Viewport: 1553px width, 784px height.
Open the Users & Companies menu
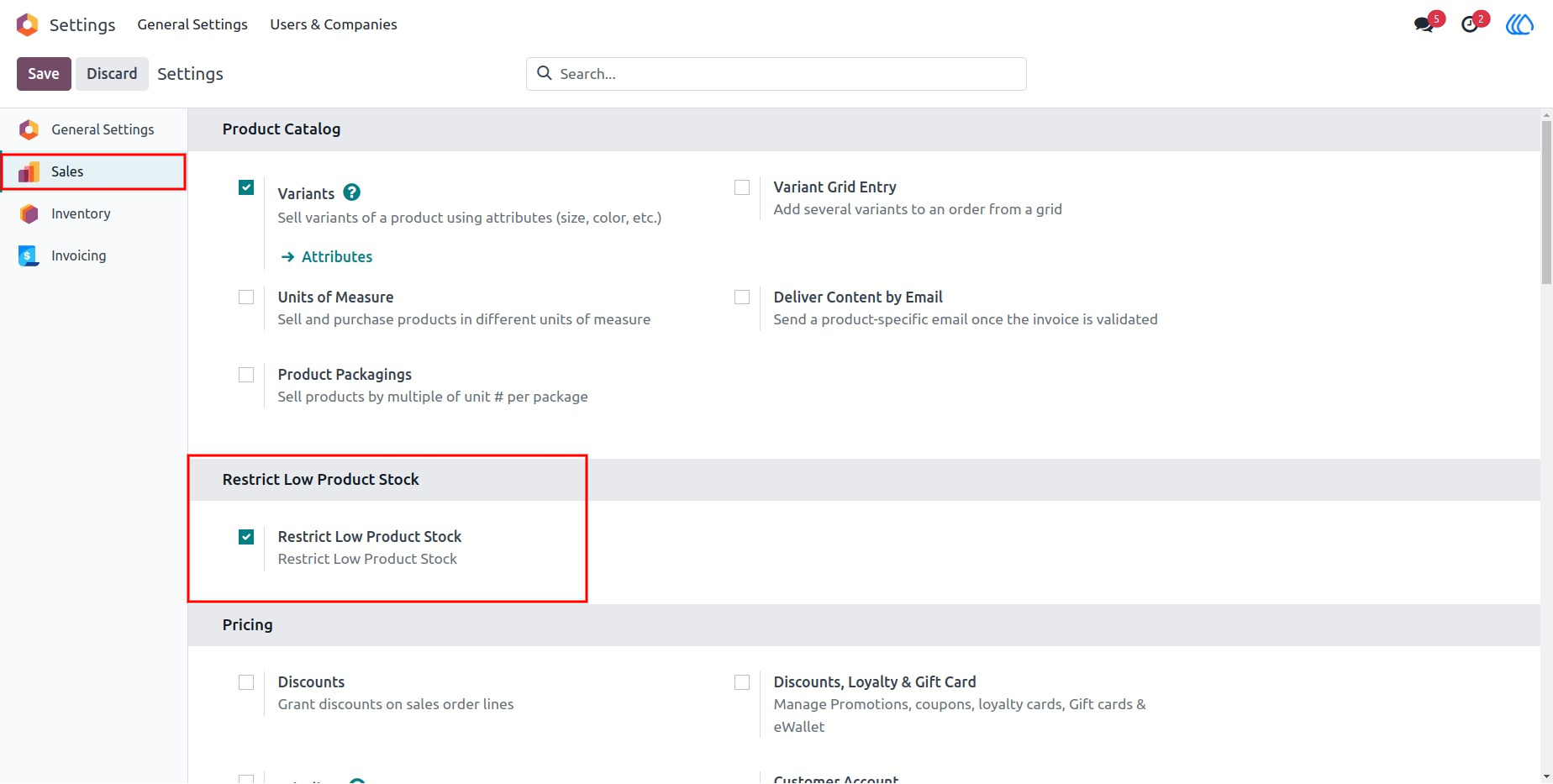coord(334,24)
